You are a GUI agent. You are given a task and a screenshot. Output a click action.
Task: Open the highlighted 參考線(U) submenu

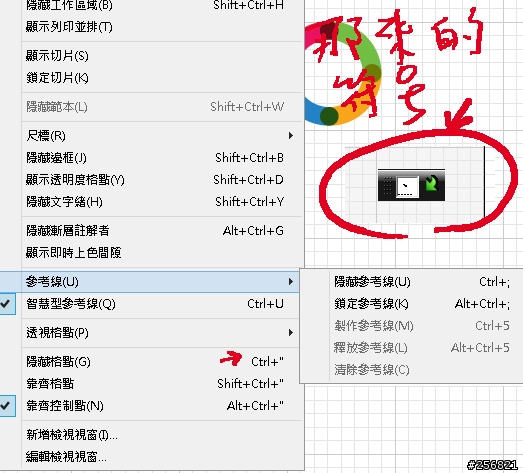pyautogui.click(x=149, y=282)
